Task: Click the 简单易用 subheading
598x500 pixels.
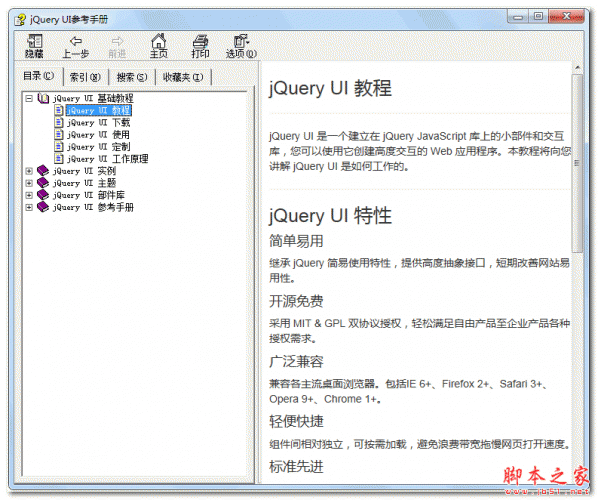Action: pyautogui.click(x=296, y=241)
